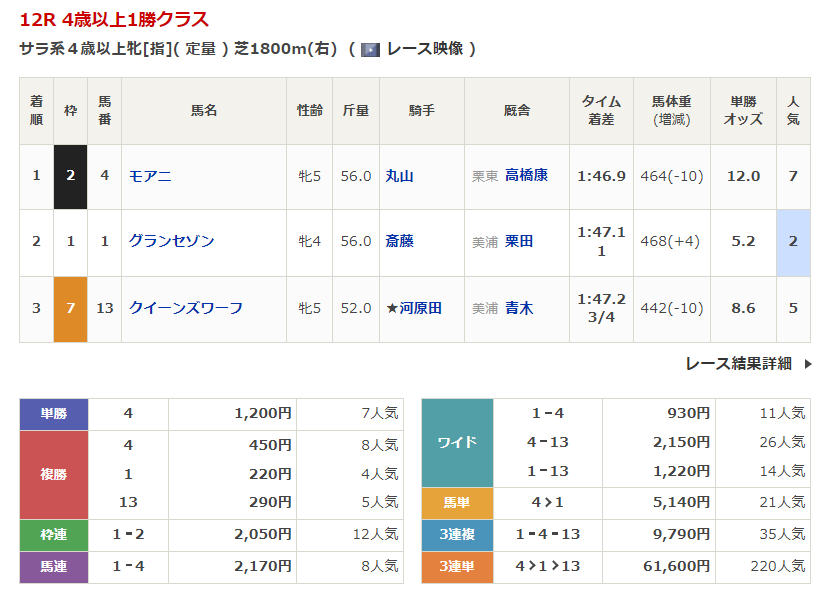
Task: Click the arrow beside レース結果詳細
Action: [x=807, y=364]
